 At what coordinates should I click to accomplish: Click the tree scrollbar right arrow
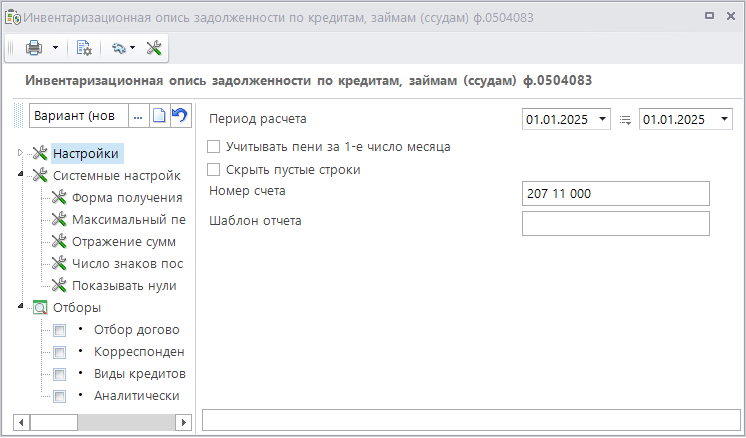[x=184, y=422]
